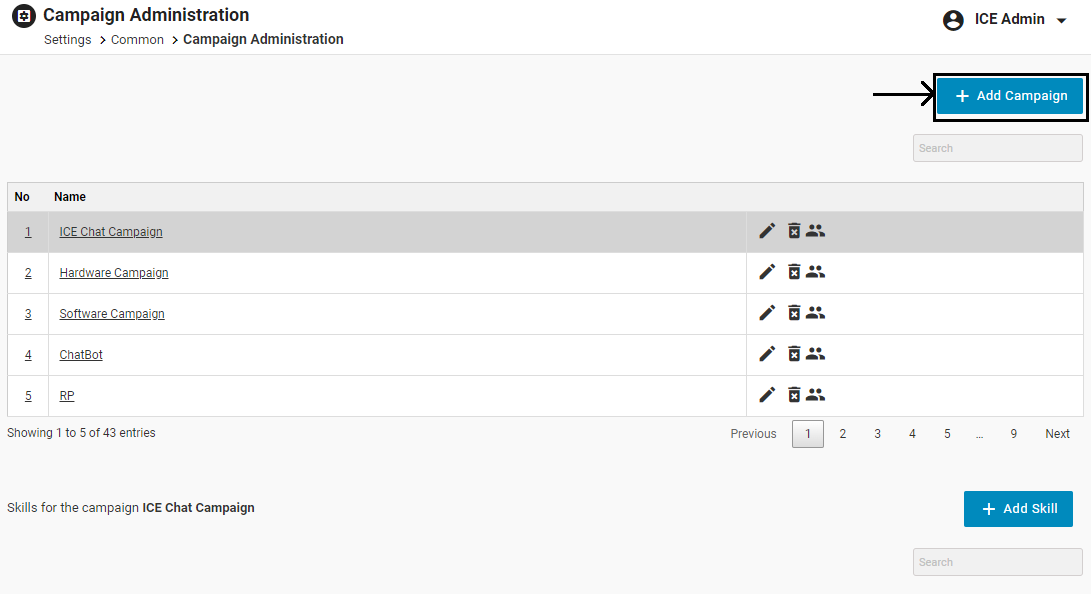Open users icon for RP campaign
Image resolution: width=1091 pixels, height=594 pixels.
[x=816, y=395]
